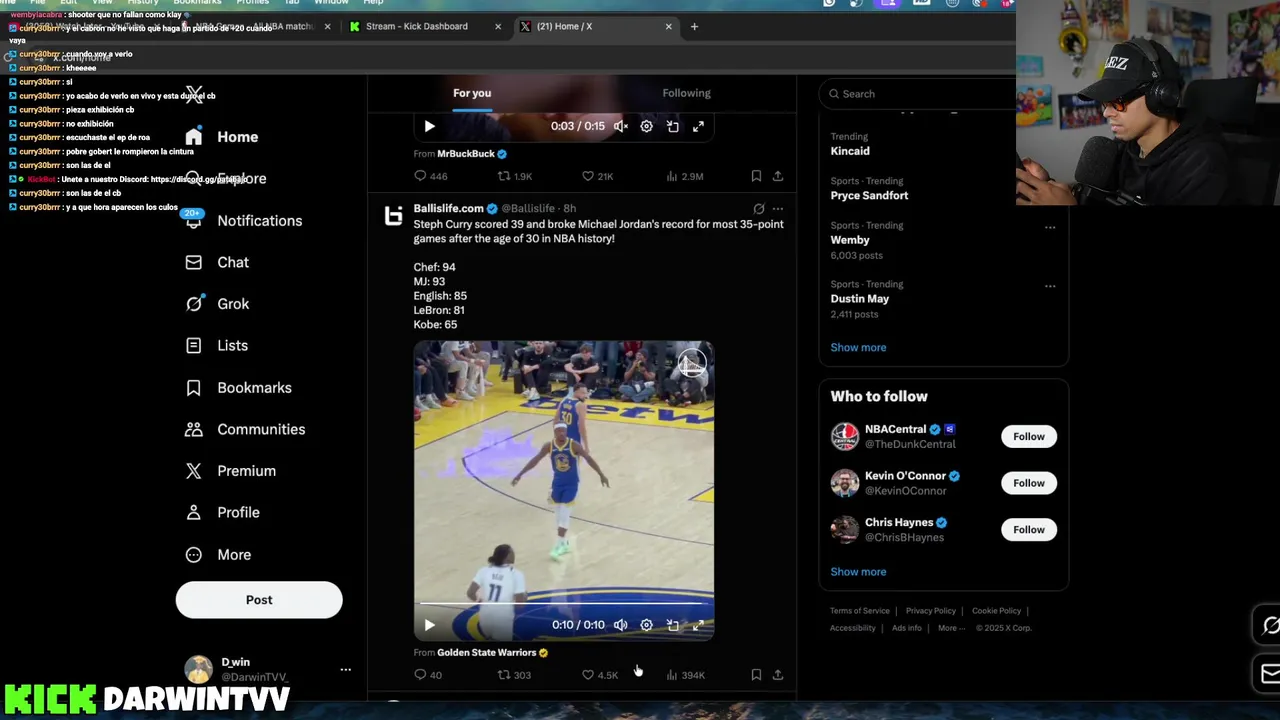The height and width of the screenshot is (720, 1280).
Task: Open Lists in the X sidebar
Action: coord(216,346)
